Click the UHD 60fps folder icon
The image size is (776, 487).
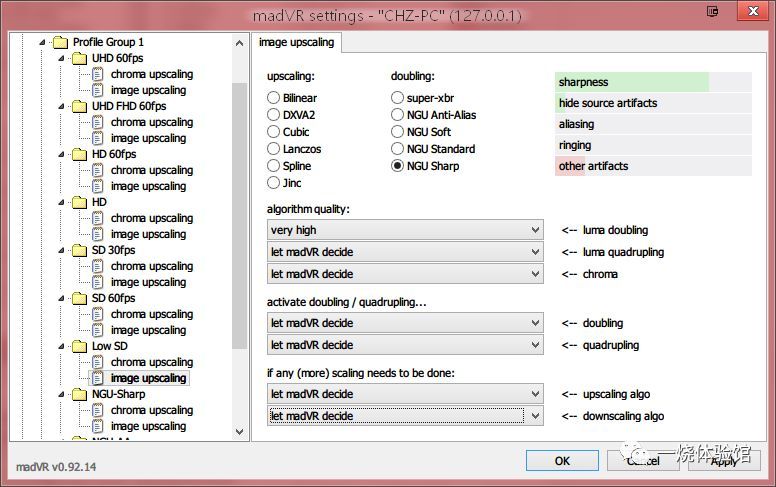coord(79,58)
